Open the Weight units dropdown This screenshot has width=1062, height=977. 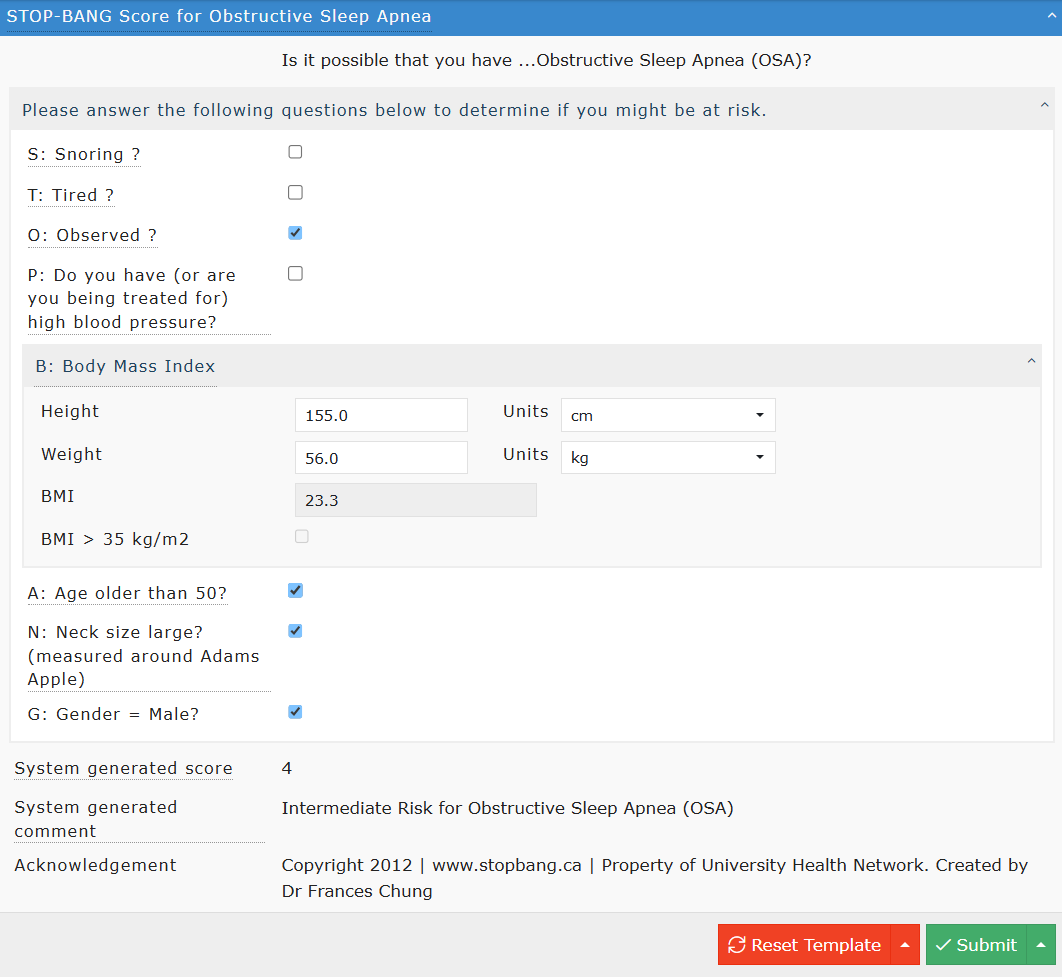pos(667,458)
